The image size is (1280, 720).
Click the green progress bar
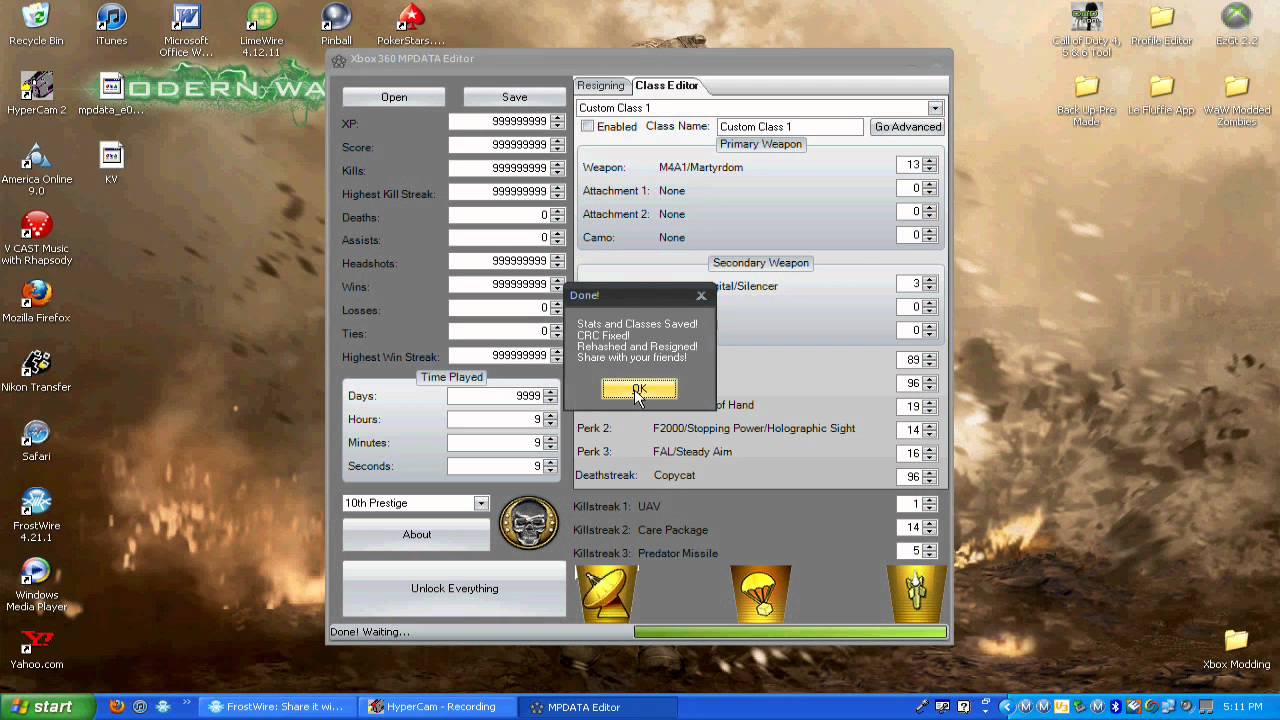pyautogui.click(x=790, y=632)
